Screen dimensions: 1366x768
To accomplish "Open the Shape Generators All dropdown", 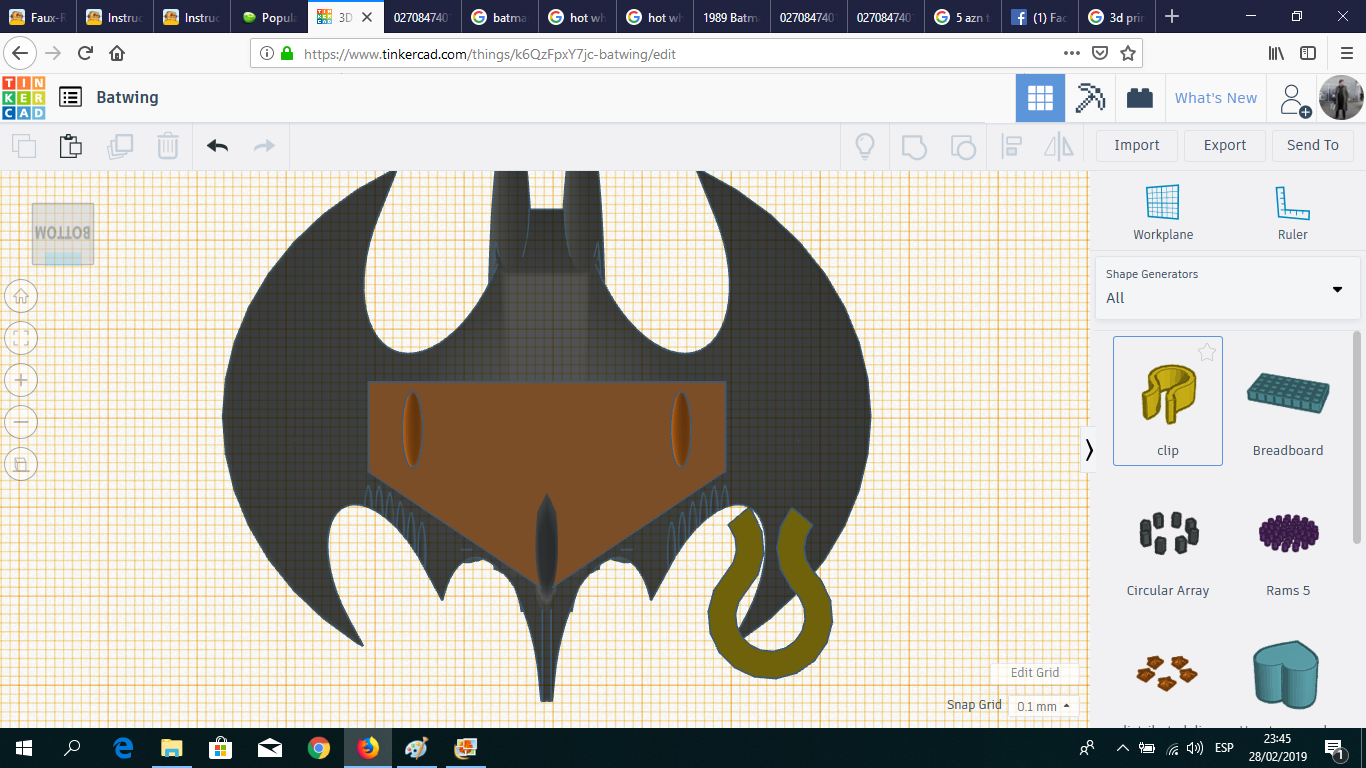I will tap(1227, 288).
